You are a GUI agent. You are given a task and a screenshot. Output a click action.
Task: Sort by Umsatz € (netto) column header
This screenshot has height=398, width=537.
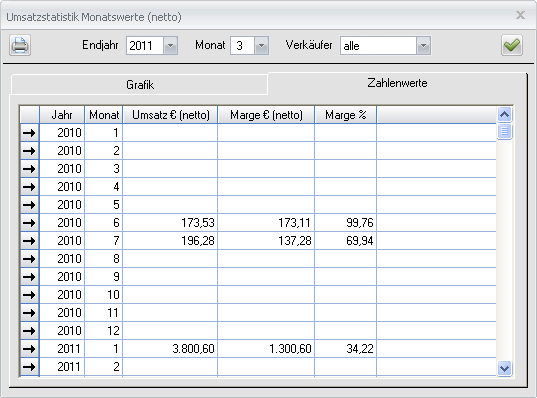click(x=170, y=115)
